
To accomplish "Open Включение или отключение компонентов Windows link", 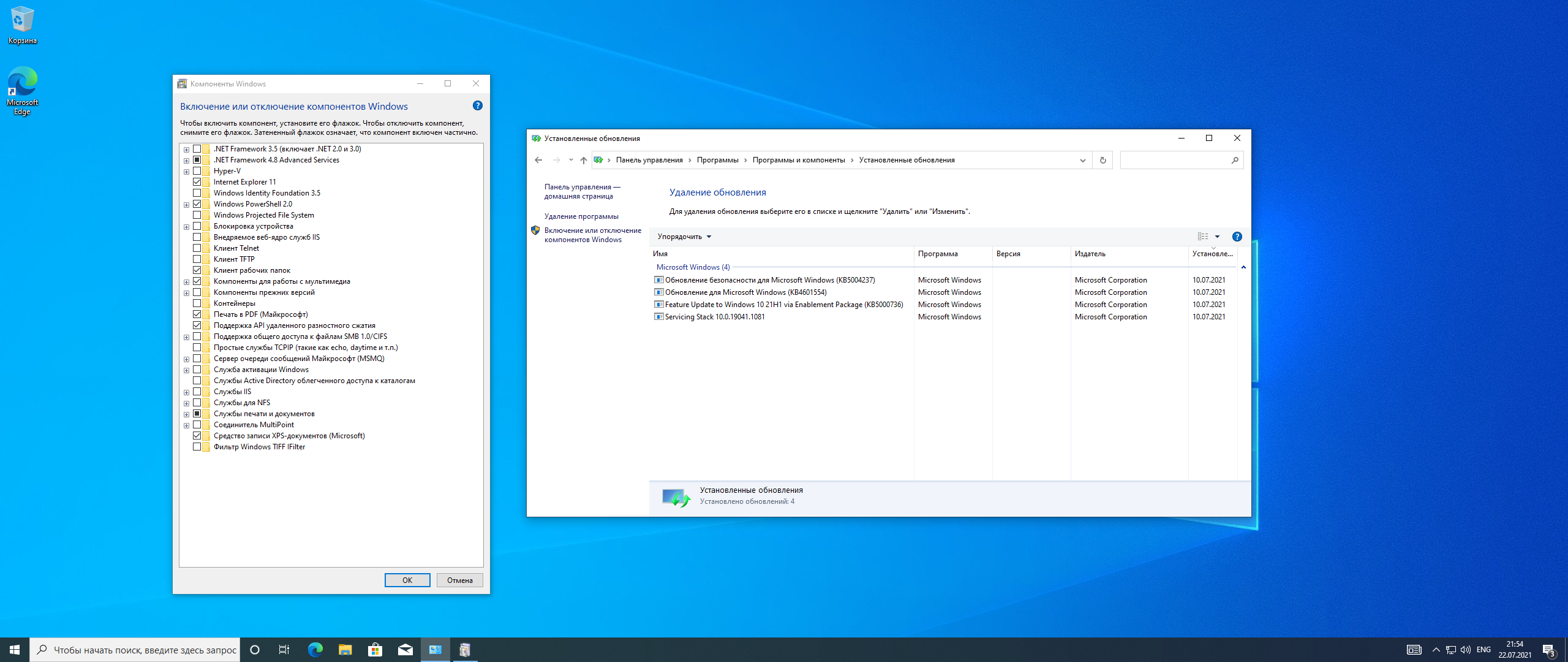I will coord(592,235).
